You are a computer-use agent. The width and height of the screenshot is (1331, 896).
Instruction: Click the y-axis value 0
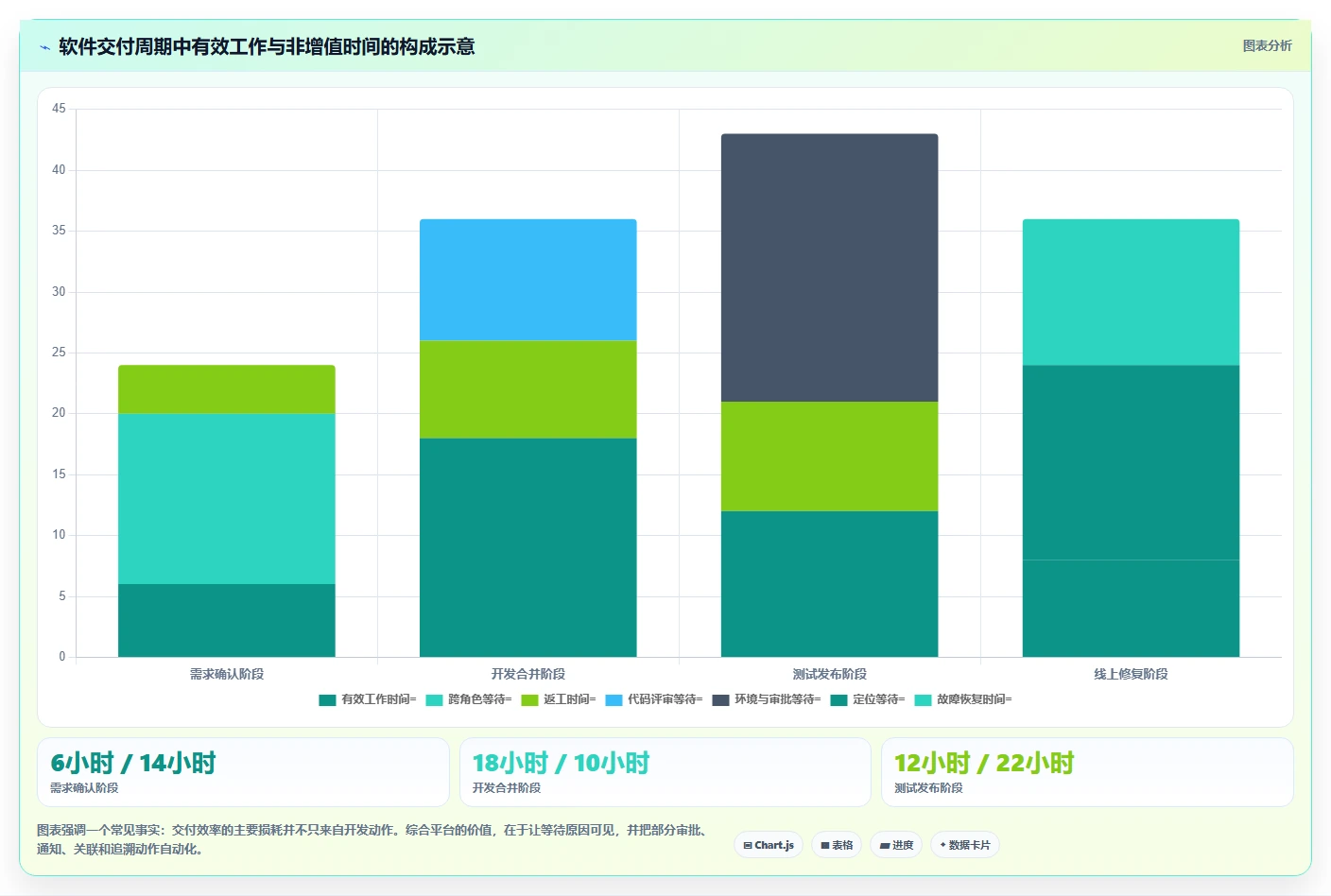pos(62,657)
